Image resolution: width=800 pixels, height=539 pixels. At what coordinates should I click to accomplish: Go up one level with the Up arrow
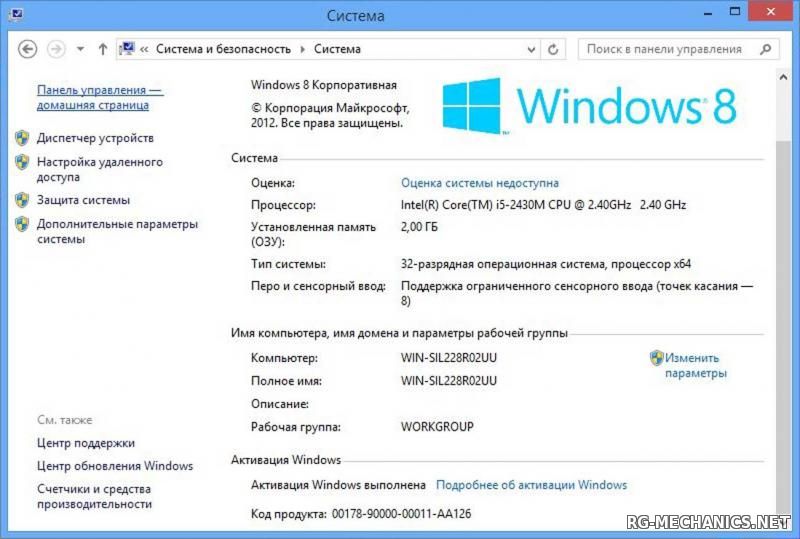coord(102,49)
